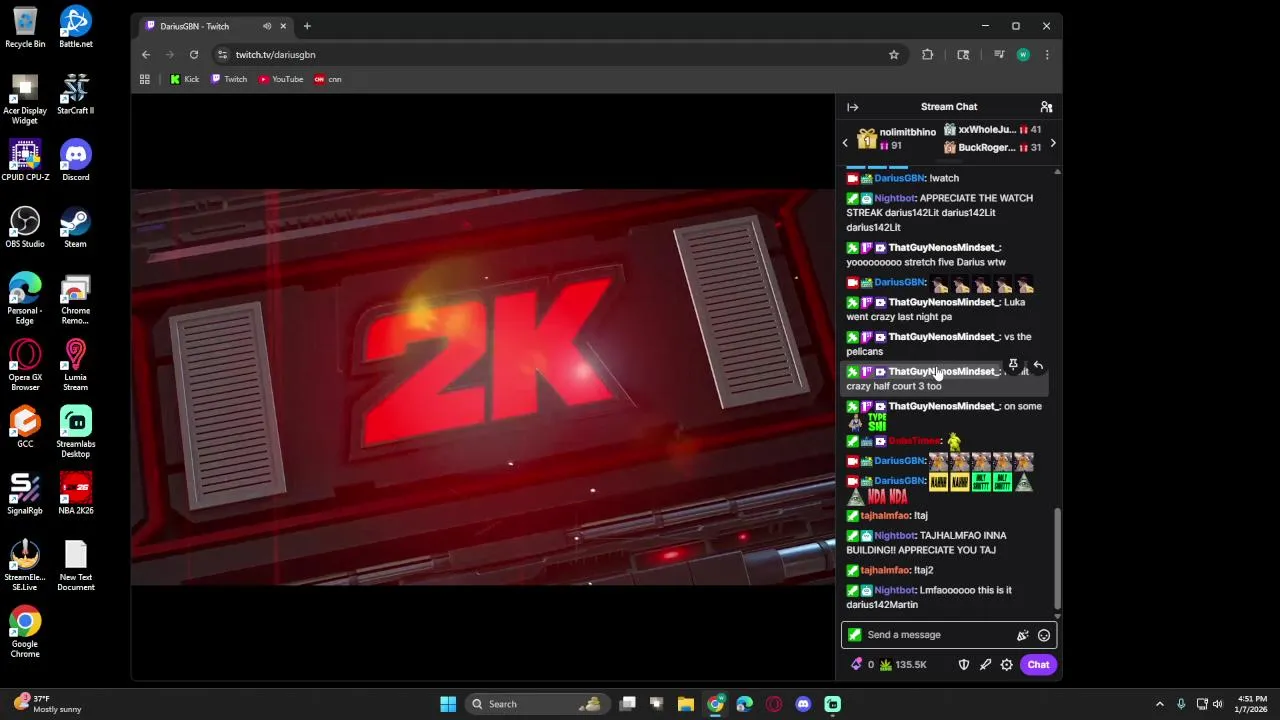Open tajhalmfao username on !taj2 message
This screenshot has width=1280, height=720.
click(x=885, y=570)
